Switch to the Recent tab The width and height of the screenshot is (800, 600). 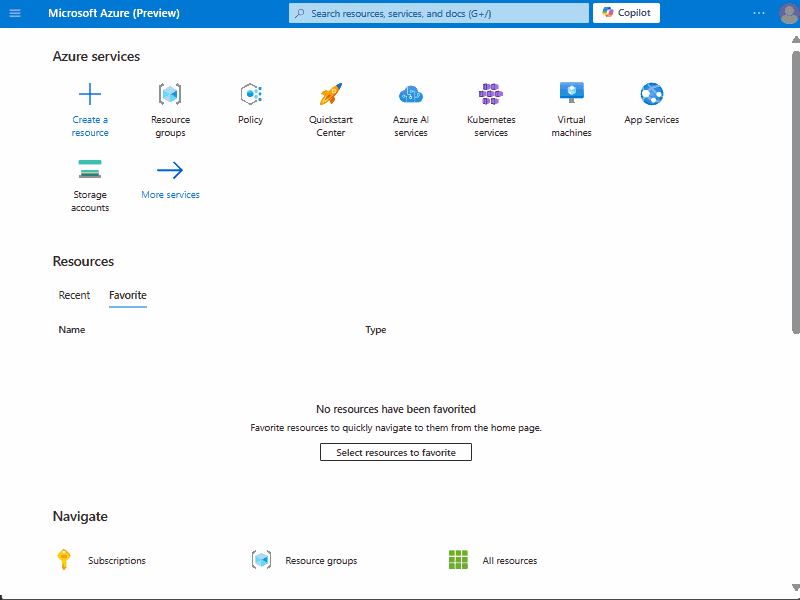click(74, 295)
